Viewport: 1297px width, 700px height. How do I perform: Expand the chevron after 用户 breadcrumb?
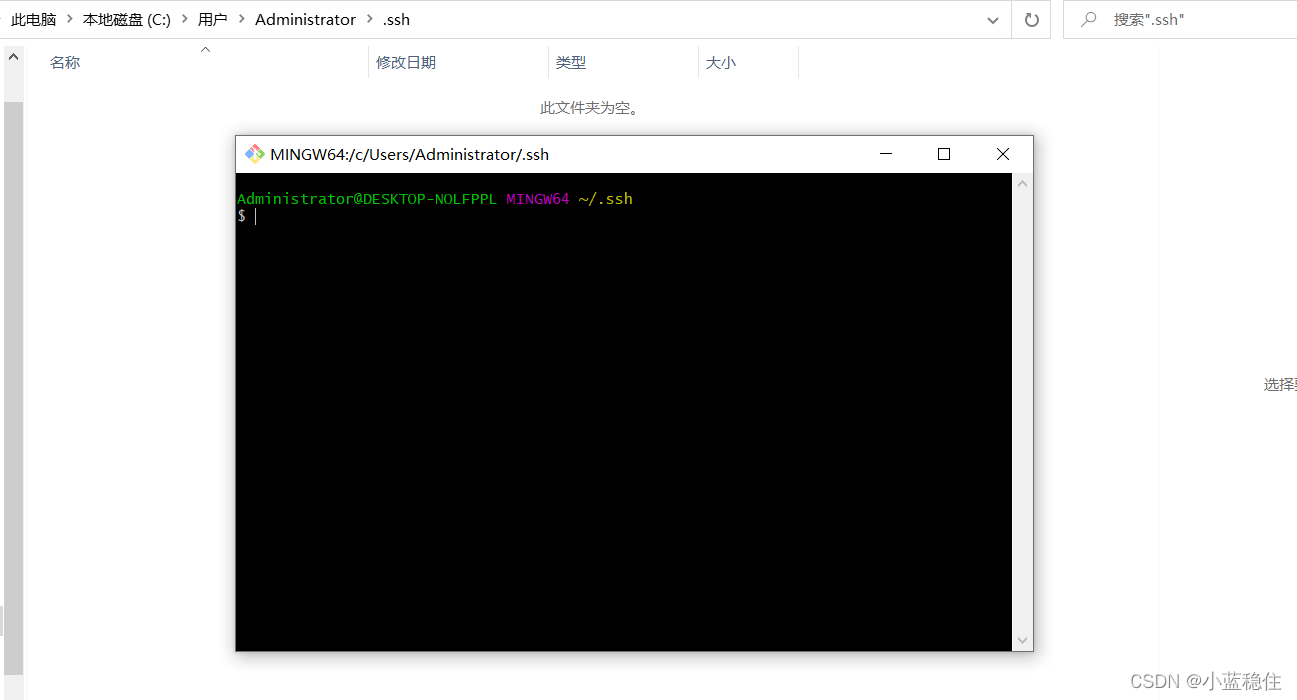[241, 19]
